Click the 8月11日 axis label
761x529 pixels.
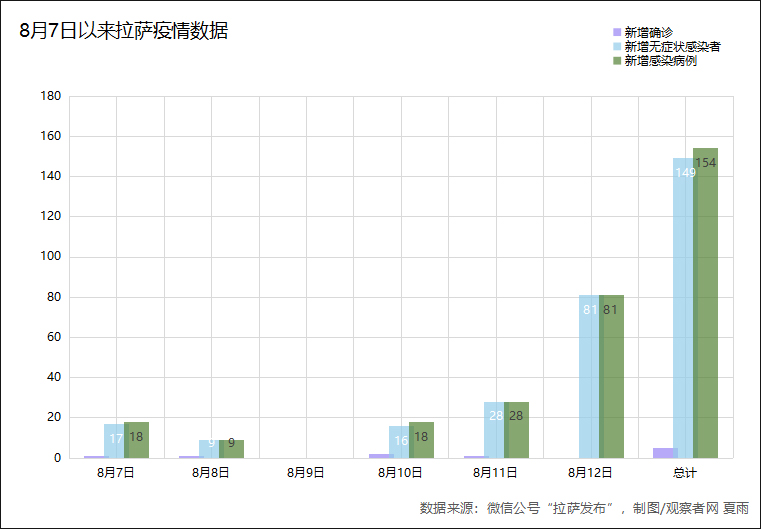point(496,473)
